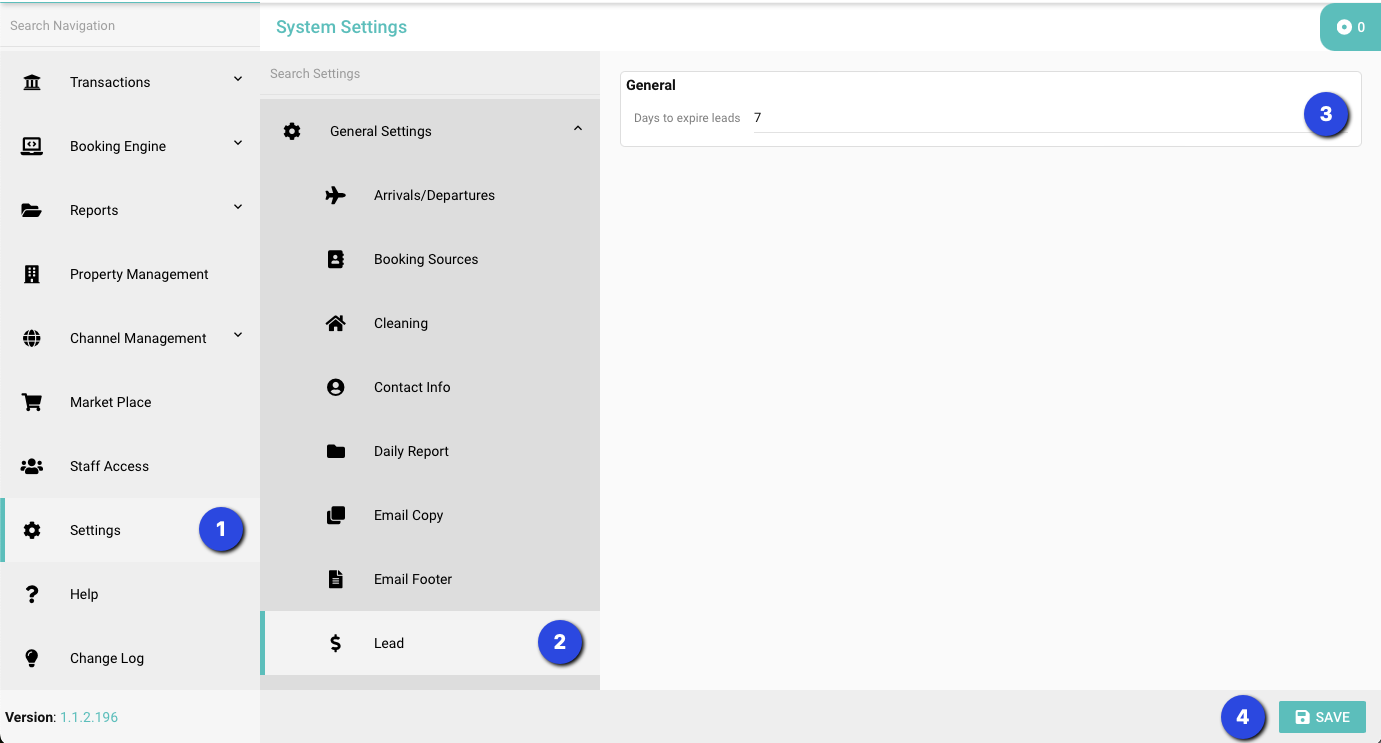Click the Property Management building icon
1381x743 pixels.
point(32,274)
